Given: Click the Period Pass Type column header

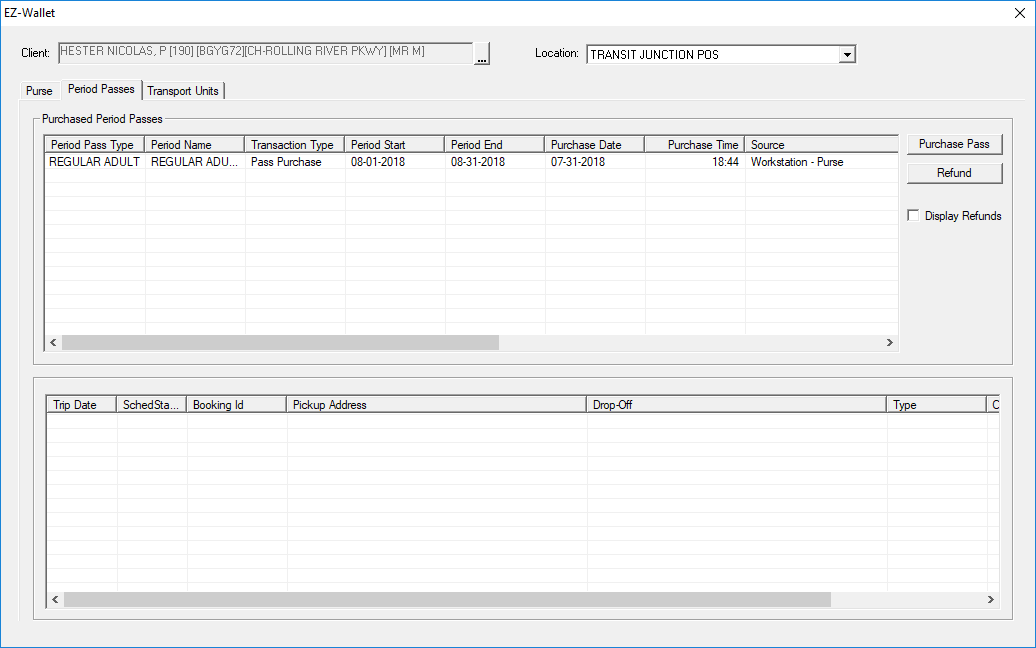Looking at the screenshot, I should pos(92,143).
